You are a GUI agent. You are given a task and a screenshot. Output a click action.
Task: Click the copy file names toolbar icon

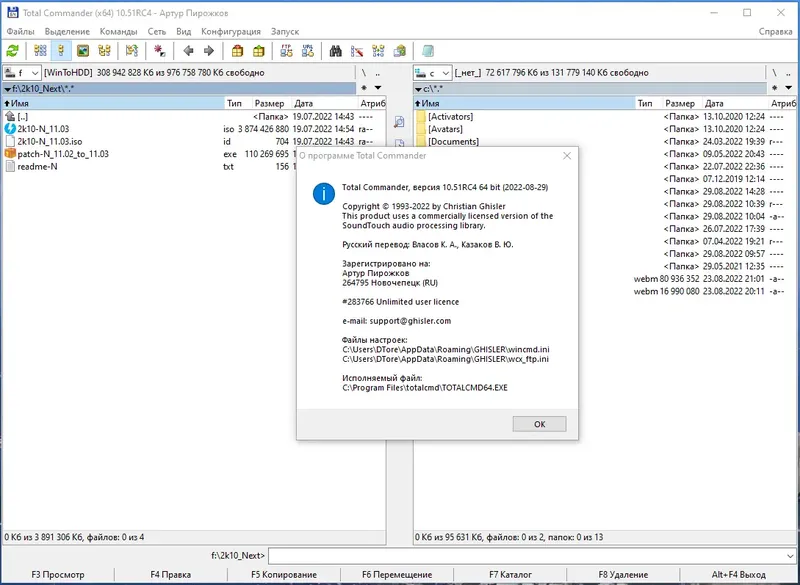[400, 51]
